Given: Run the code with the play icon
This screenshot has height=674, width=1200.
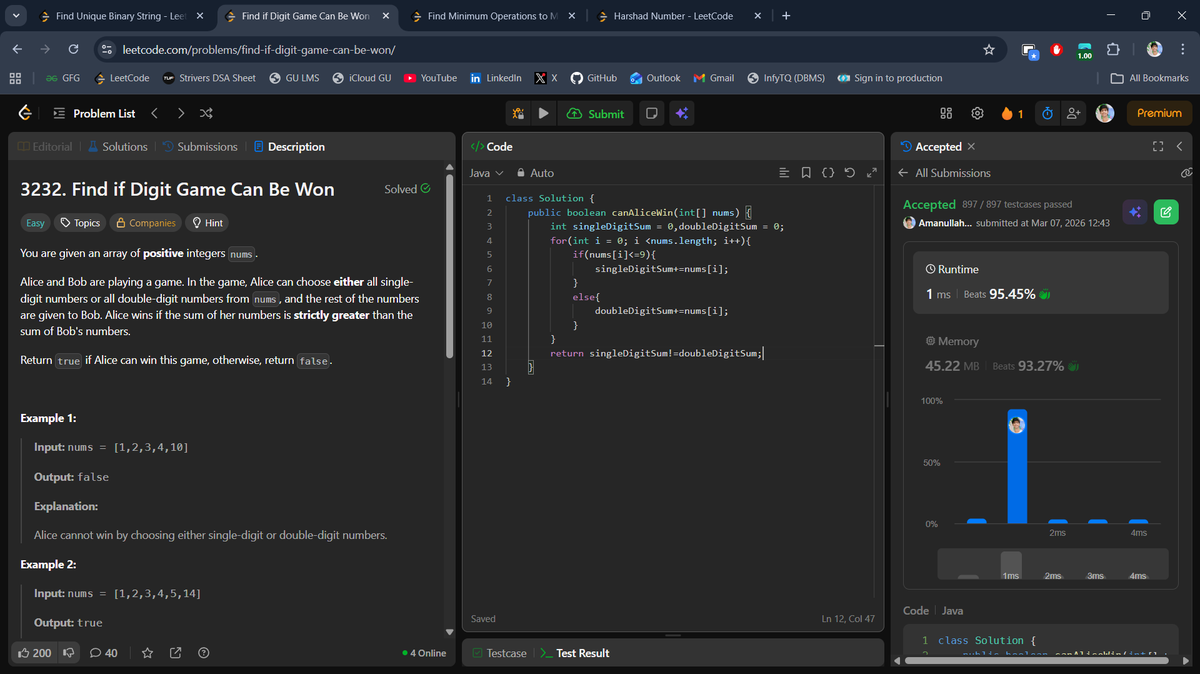Looking at the screenshot, I should [543, 113].
